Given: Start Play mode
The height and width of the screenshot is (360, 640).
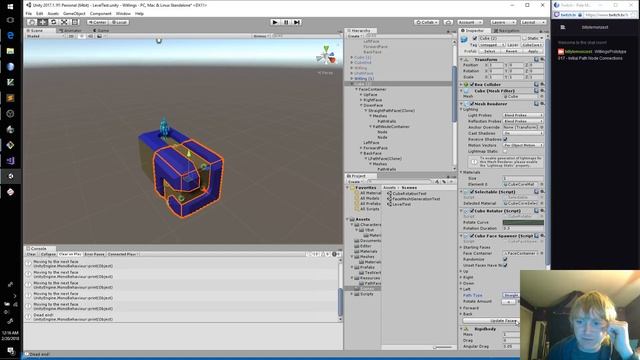Looking at the screenshot, I should click(x=275, y=22).
